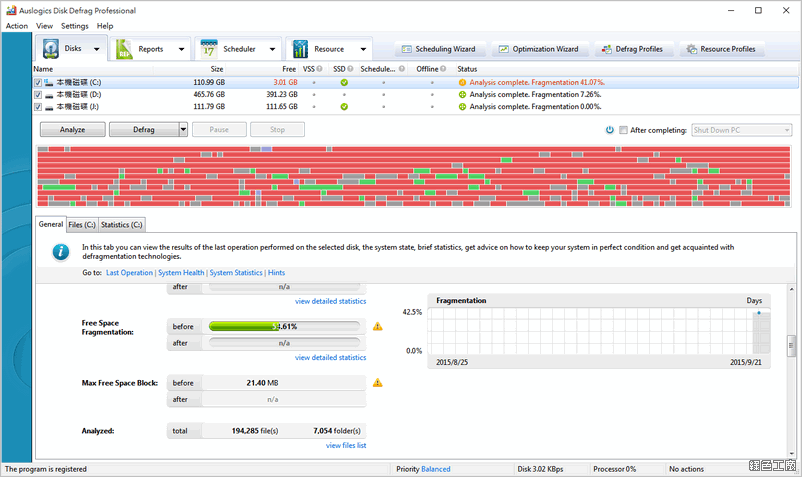This screenshot has width=802, height=477.
Task: Click the Analyze button
Action: coord(73,129)
